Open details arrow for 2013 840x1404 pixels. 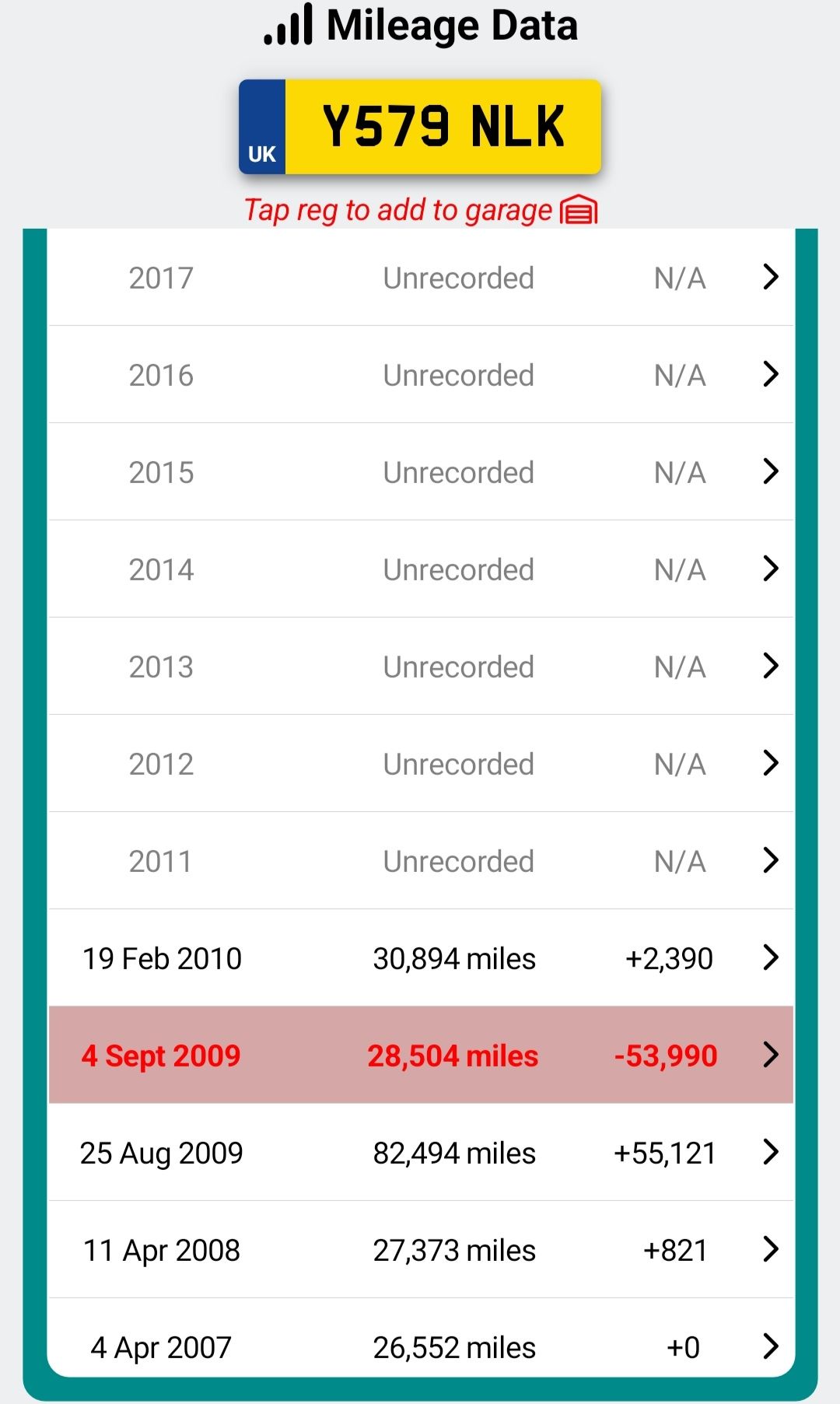click(770, 666)
